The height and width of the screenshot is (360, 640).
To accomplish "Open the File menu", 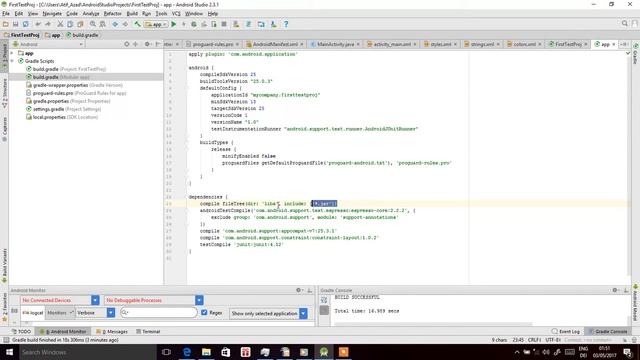I will coord(6,13).
